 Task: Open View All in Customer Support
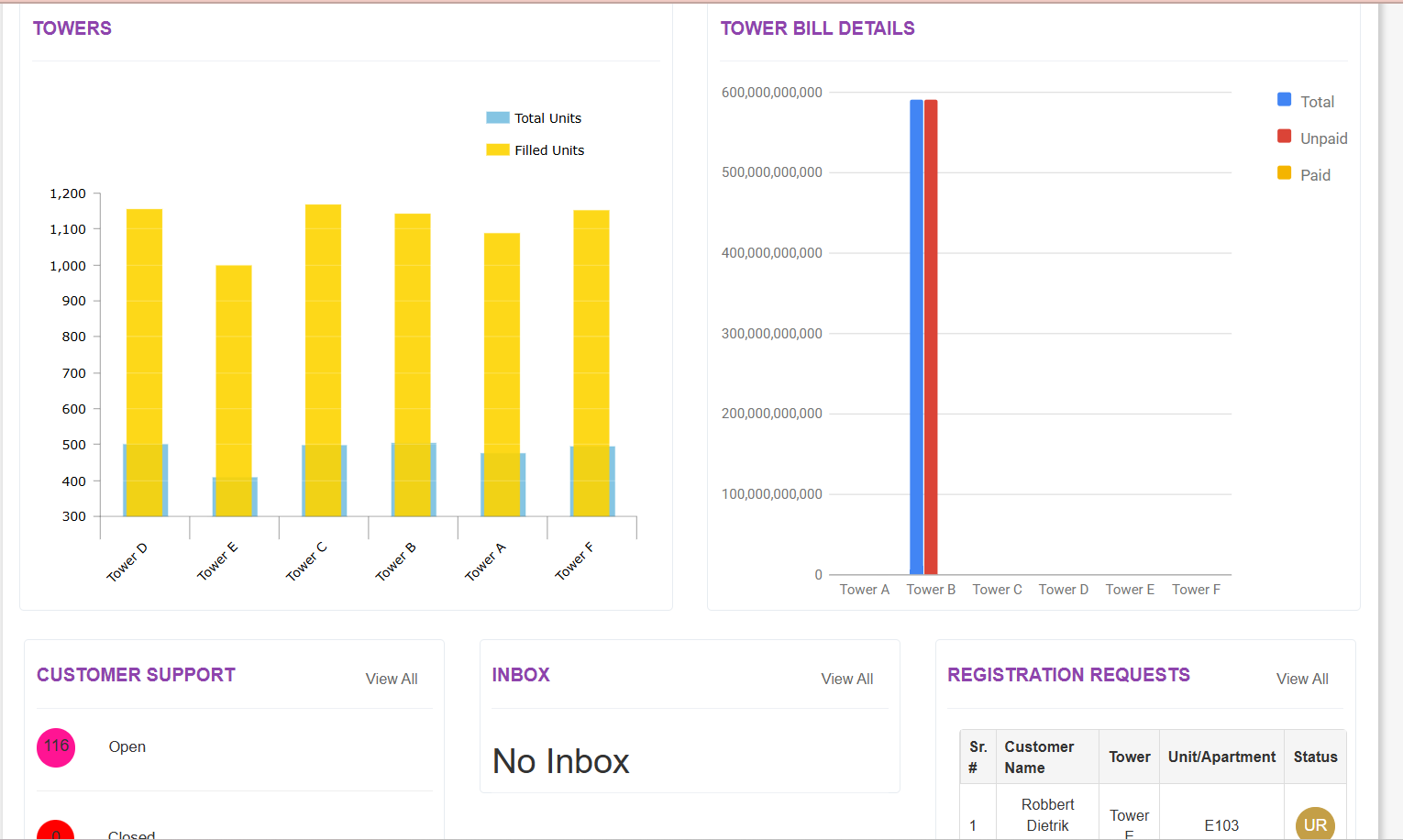392,679
